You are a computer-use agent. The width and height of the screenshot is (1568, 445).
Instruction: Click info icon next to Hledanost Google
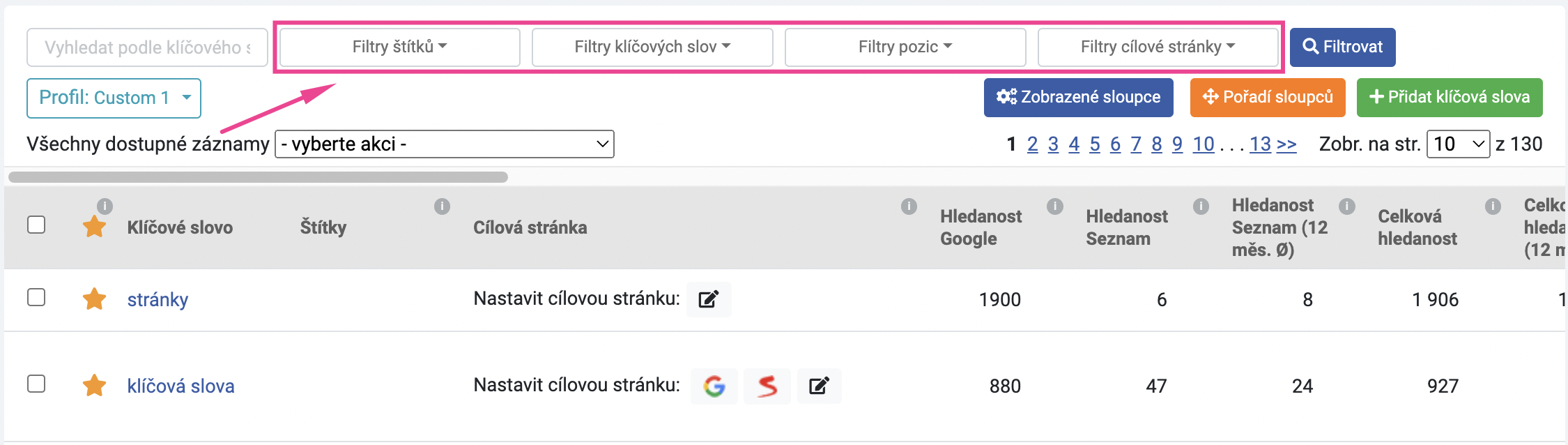pyautogui.click(x=909, y=206)
